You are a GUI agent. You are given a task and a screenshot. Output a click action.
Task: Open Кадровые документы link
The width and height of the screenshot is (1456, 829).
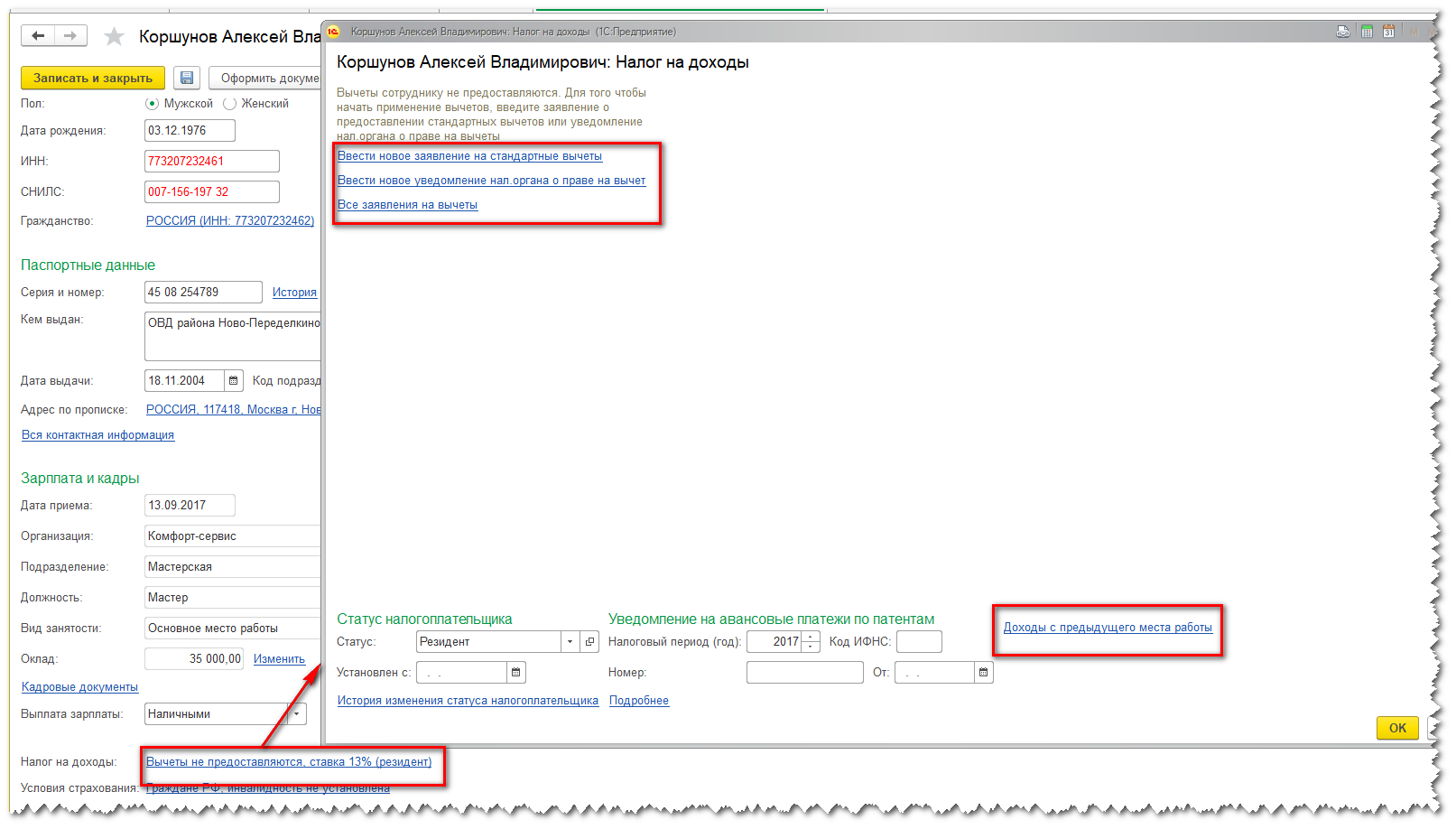click(79, 687)
